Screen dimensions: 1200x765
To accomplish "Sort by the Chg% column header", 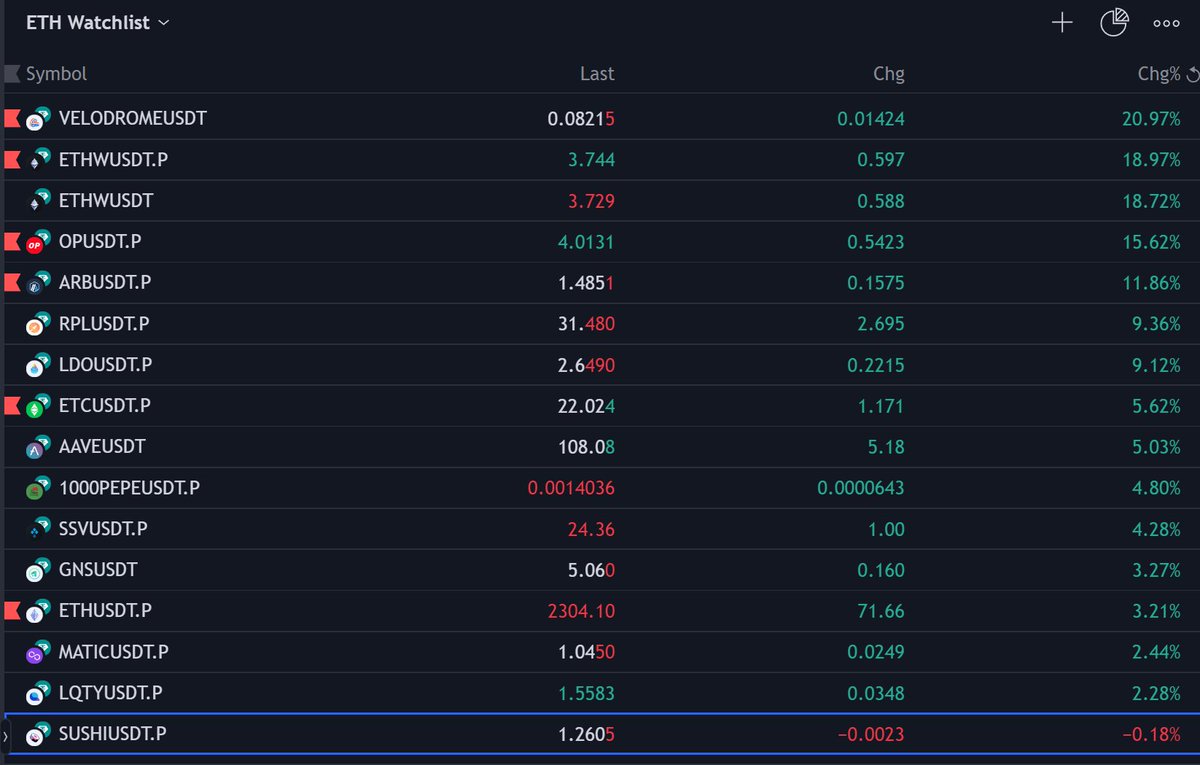I will point(1159,74).
